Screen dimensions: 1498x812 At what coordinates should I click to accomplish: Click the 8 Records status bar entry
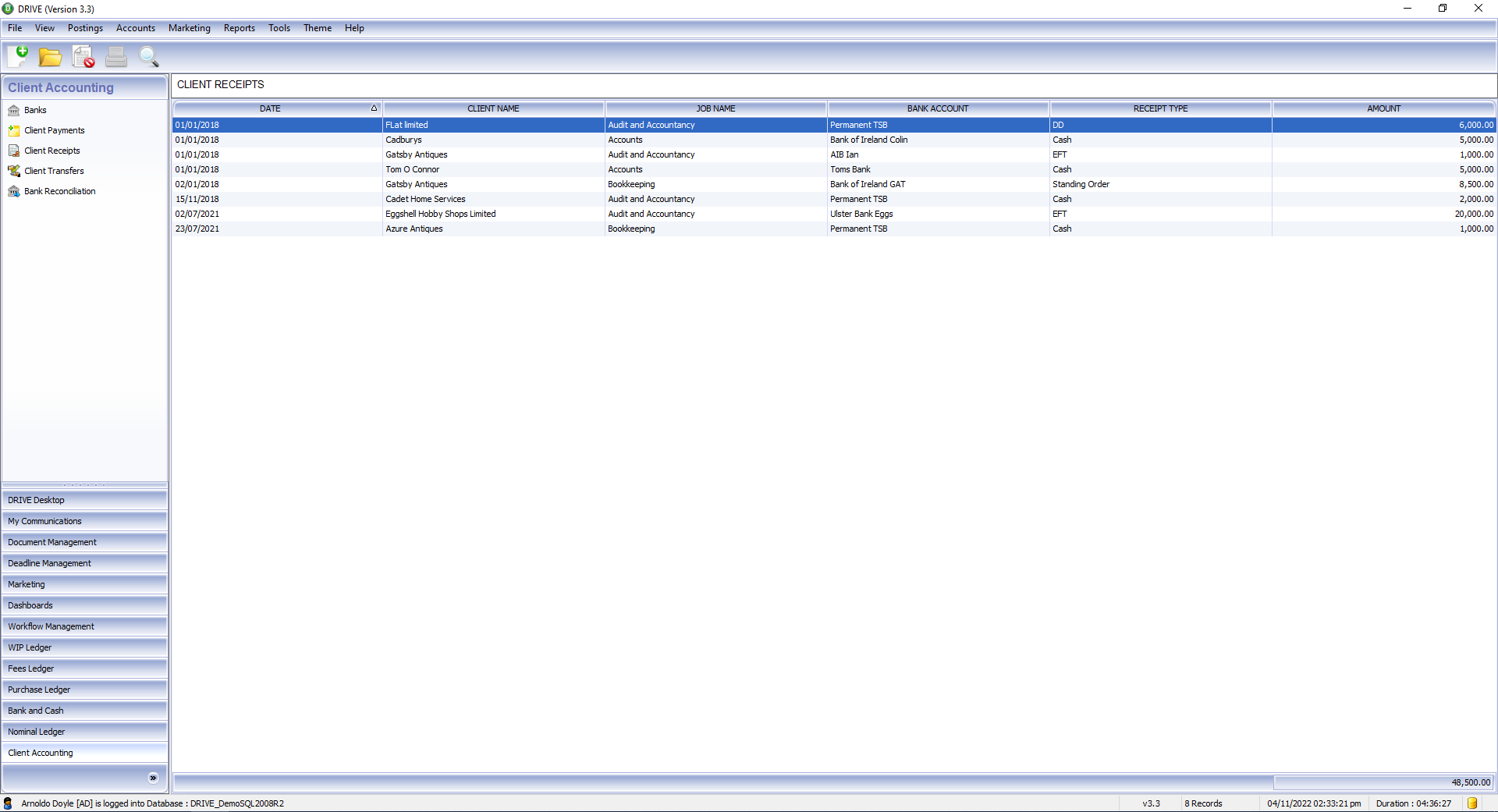(x=1203, y=803)
